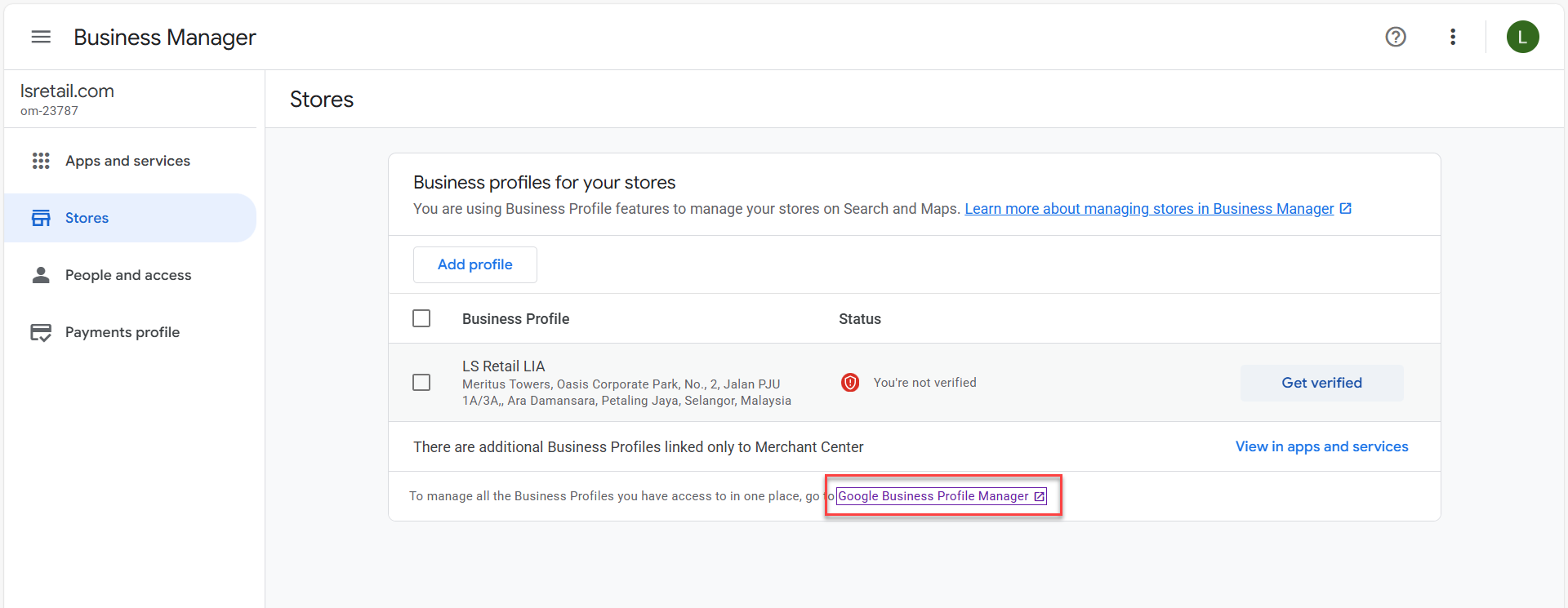Click the Get verified button
The image size is (1568, 608).
[1321, 383]
